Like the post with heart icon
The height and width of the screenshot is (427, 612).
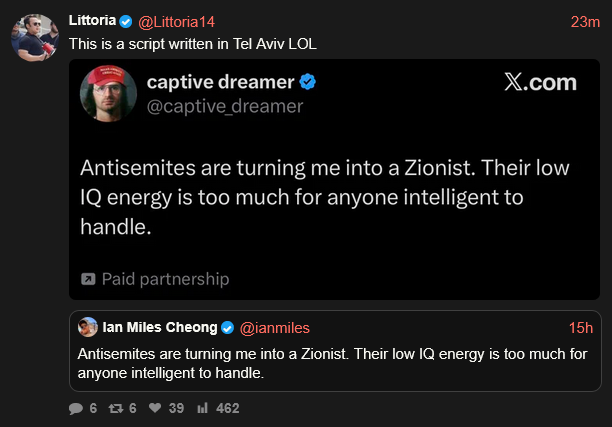pyautogui.click(x=155, y=408)
